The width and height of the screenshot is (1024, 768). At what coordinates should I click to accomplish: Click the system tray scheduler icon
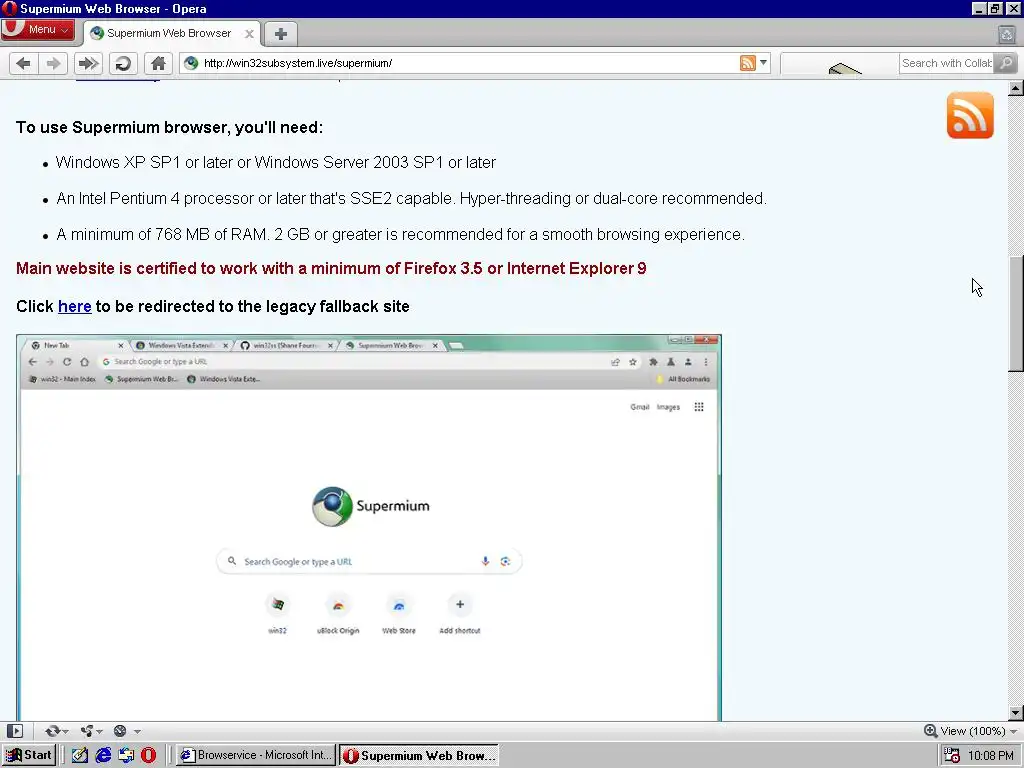pos(952,755)
